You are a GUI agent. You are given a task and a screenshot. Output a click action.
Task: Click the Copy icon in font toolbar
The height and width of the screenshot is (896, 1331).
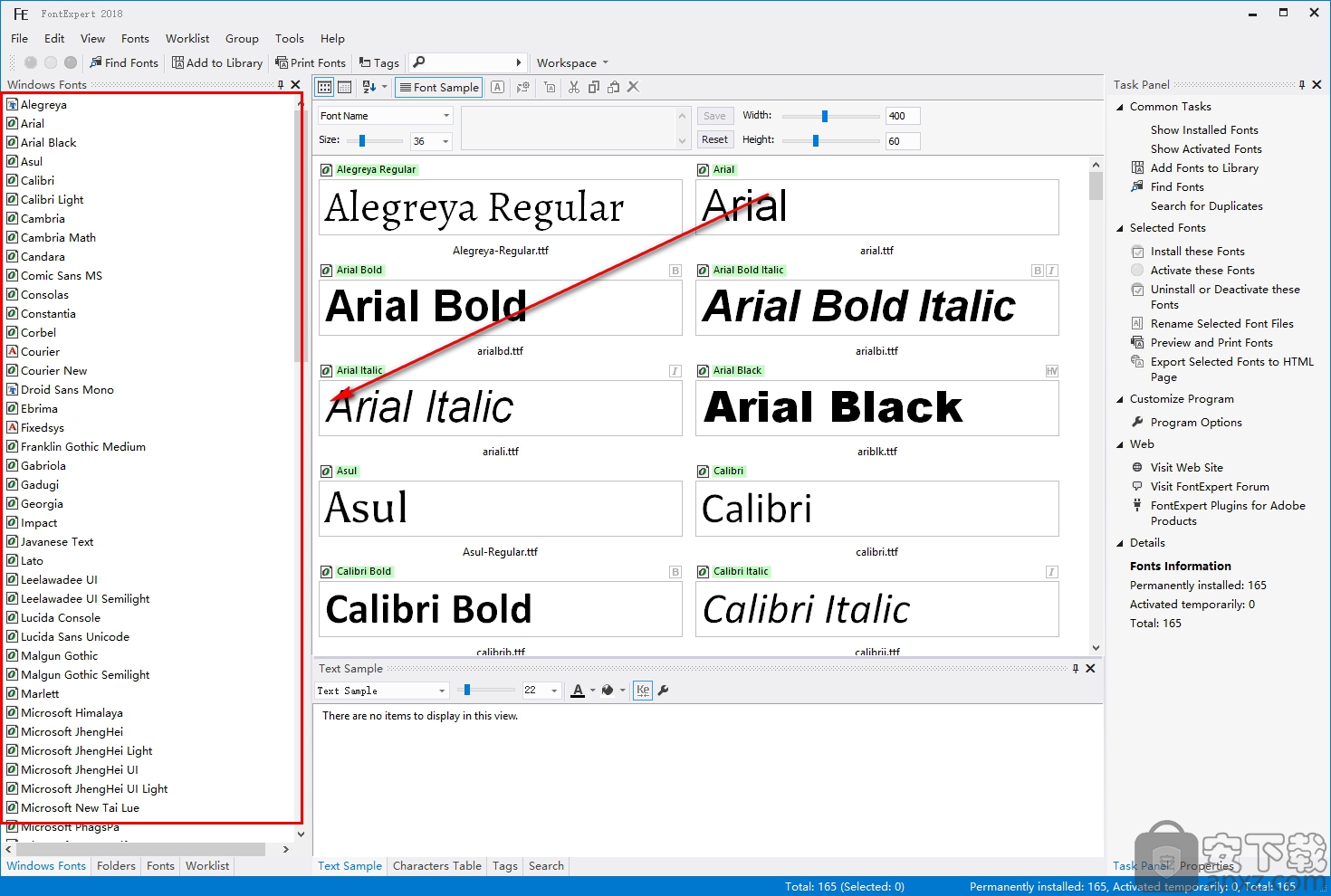coord(594,87)
